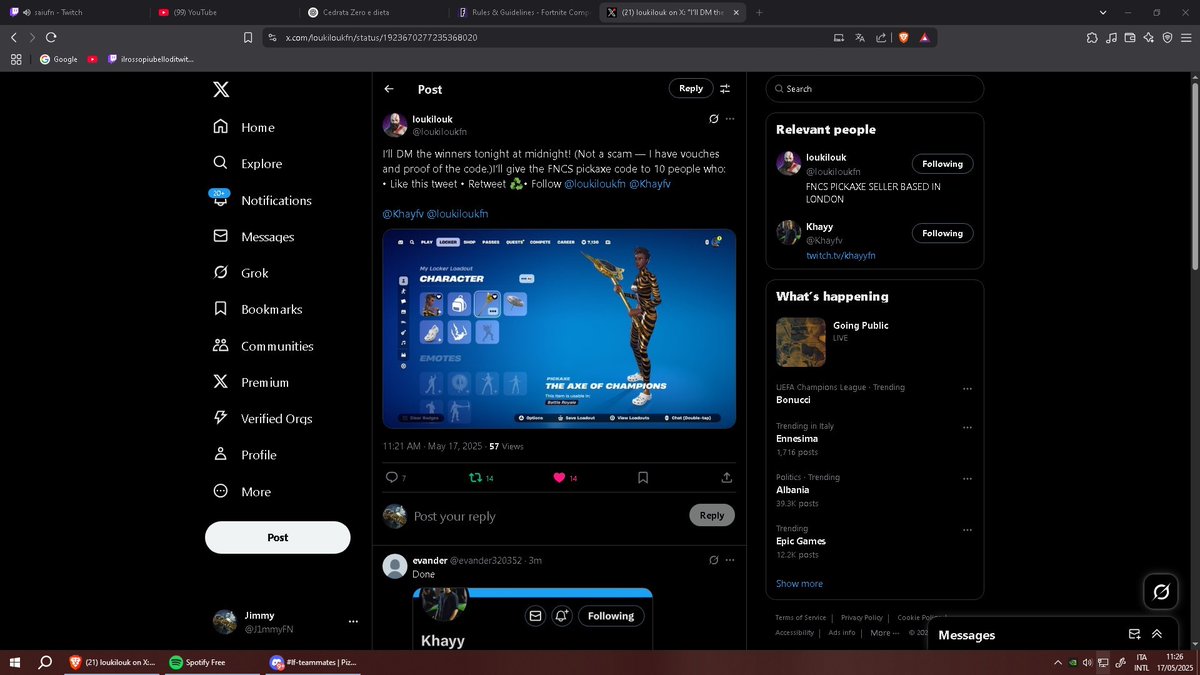Screen dimensions: 1200x675
Task: Switch to the (99) YouTube browser tab
Action: (225, 12)
